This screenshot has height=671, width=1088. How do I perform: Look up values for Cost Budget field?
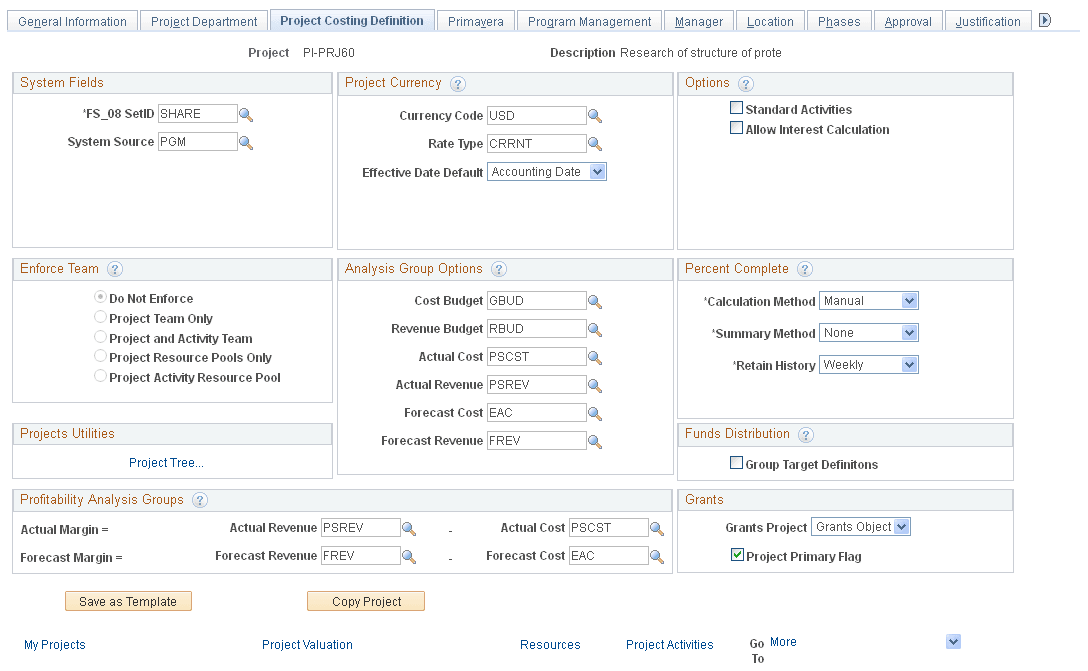[x=595, y=300]
